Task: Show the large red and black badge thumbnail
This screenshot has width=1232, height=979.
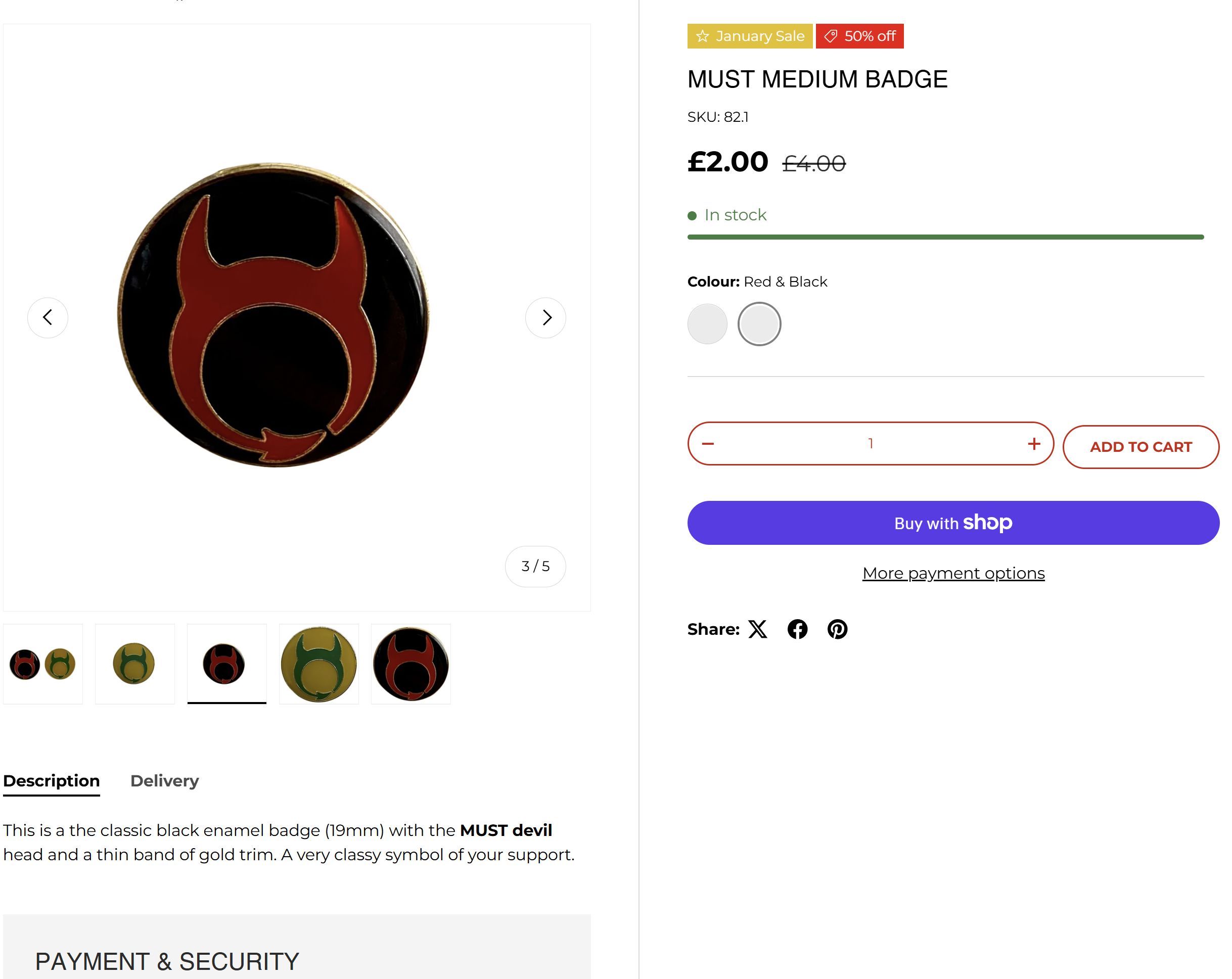Action: (411, 664)
